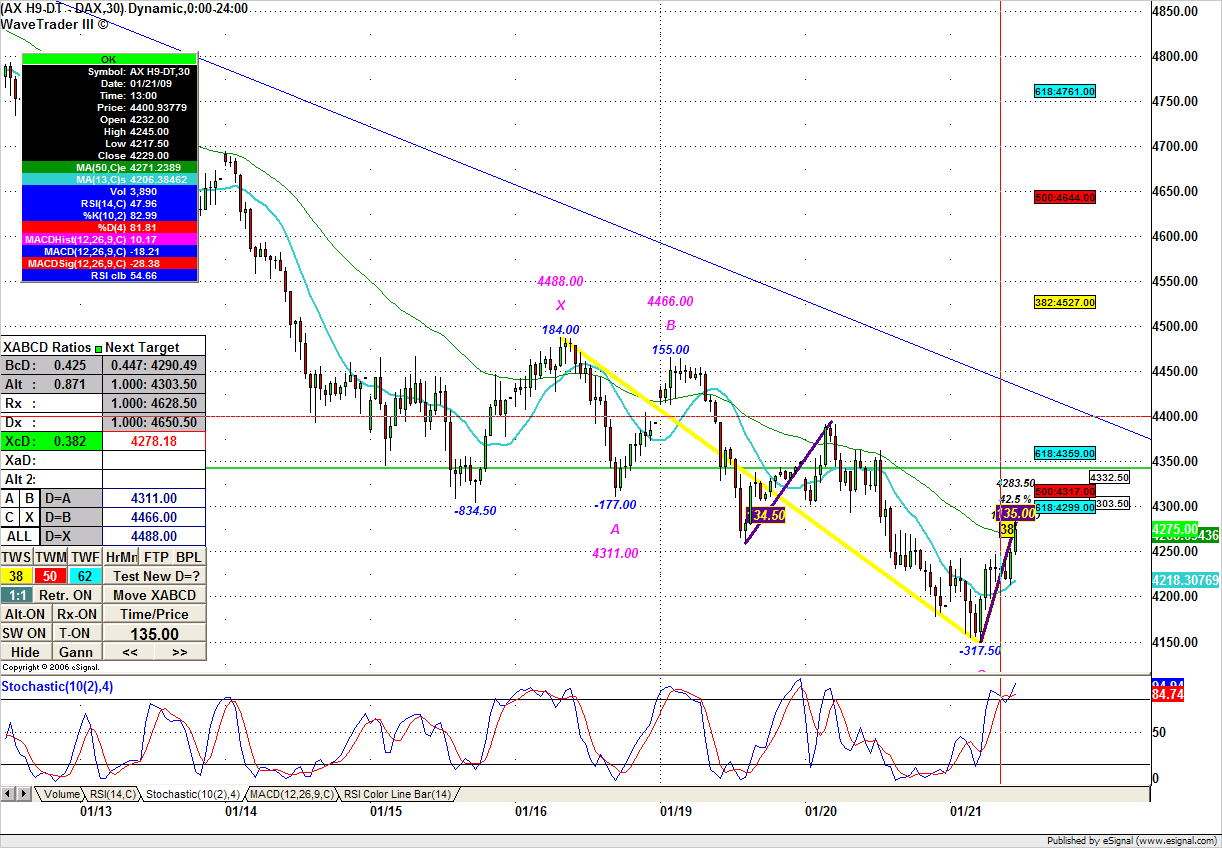Toggle SW ON setting
Viewport: 1222px width, 848px height.
pos(25,633)
